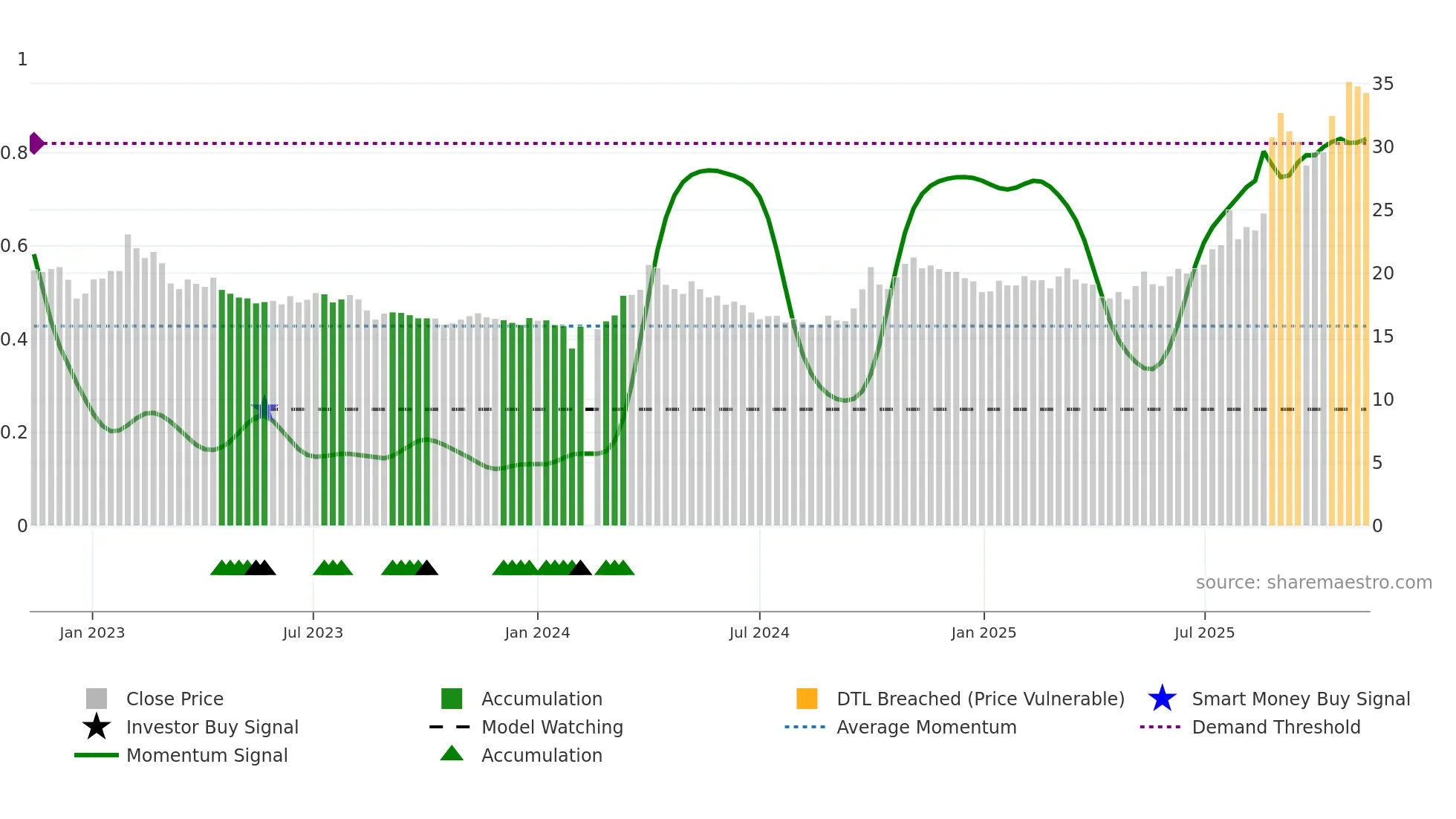
Task: Click the orange DTL Breached legend square
Action: [x=807, y=699]
